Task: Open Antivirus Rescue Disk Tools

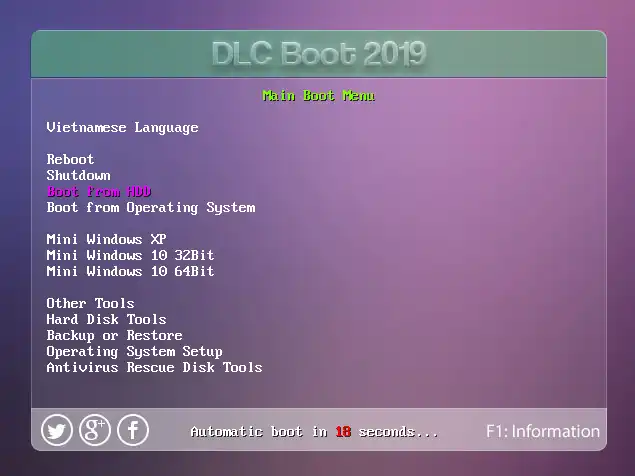Action: pos(154,368)
